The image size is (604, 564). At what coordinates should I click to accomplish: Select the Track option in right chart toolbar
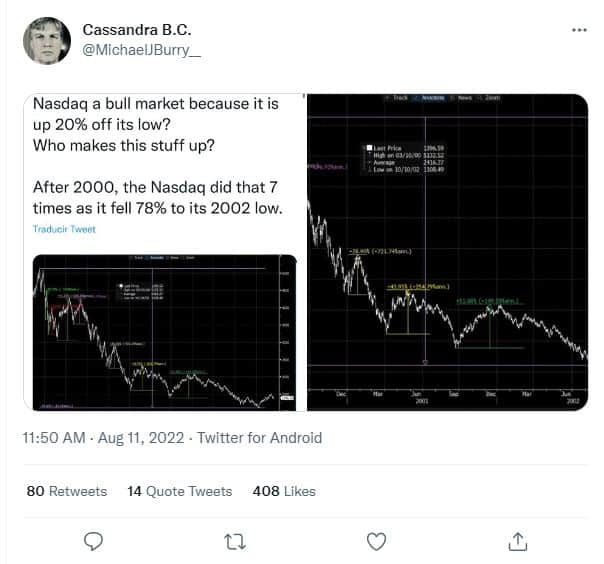click(x=398, y=98)
